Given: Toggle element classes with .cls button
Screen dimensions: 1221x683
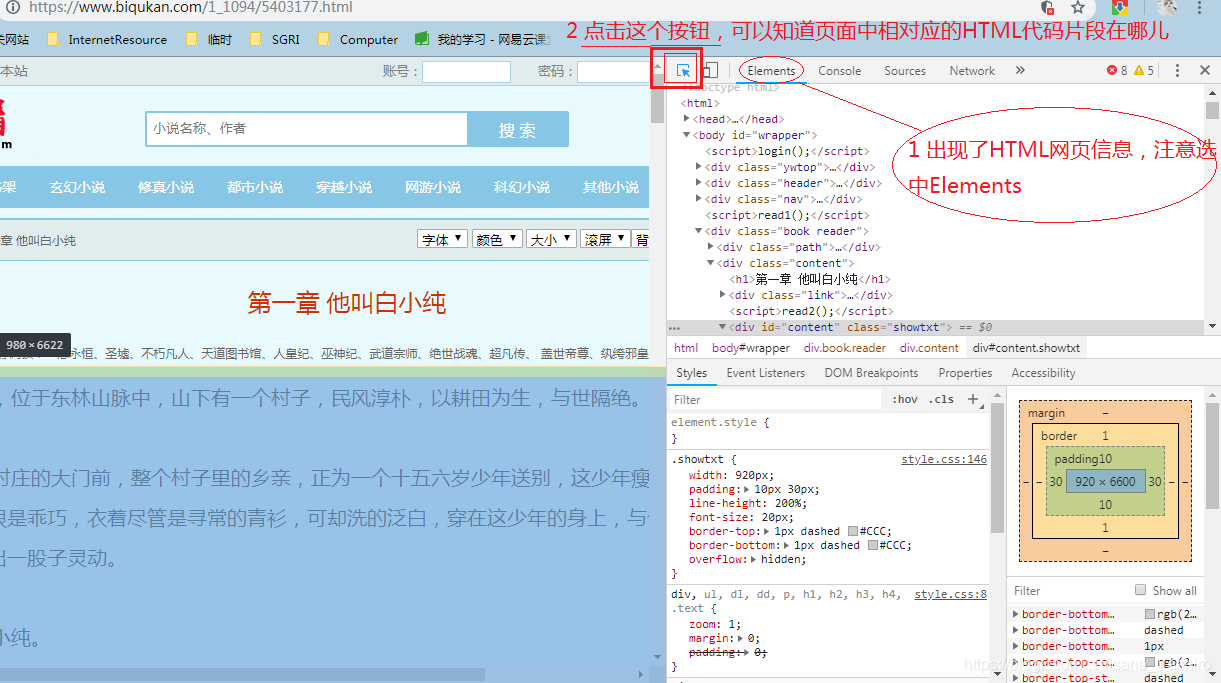Looking at the screenshot, I should tap(939, 399).
